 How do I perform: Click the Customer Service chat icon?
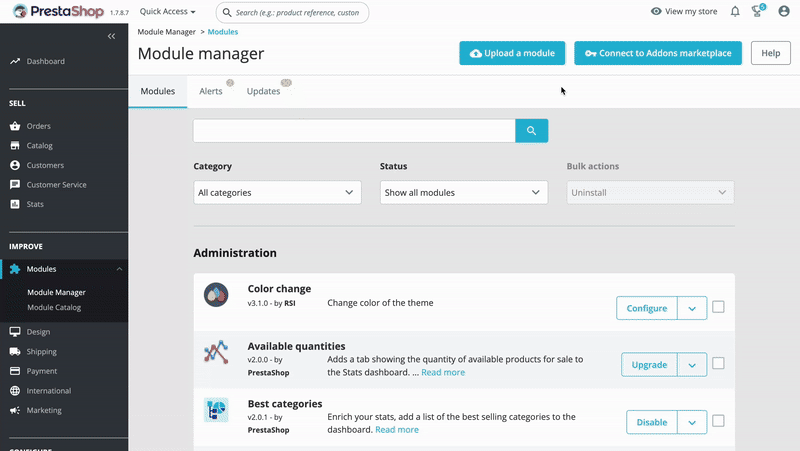[15, 184]
